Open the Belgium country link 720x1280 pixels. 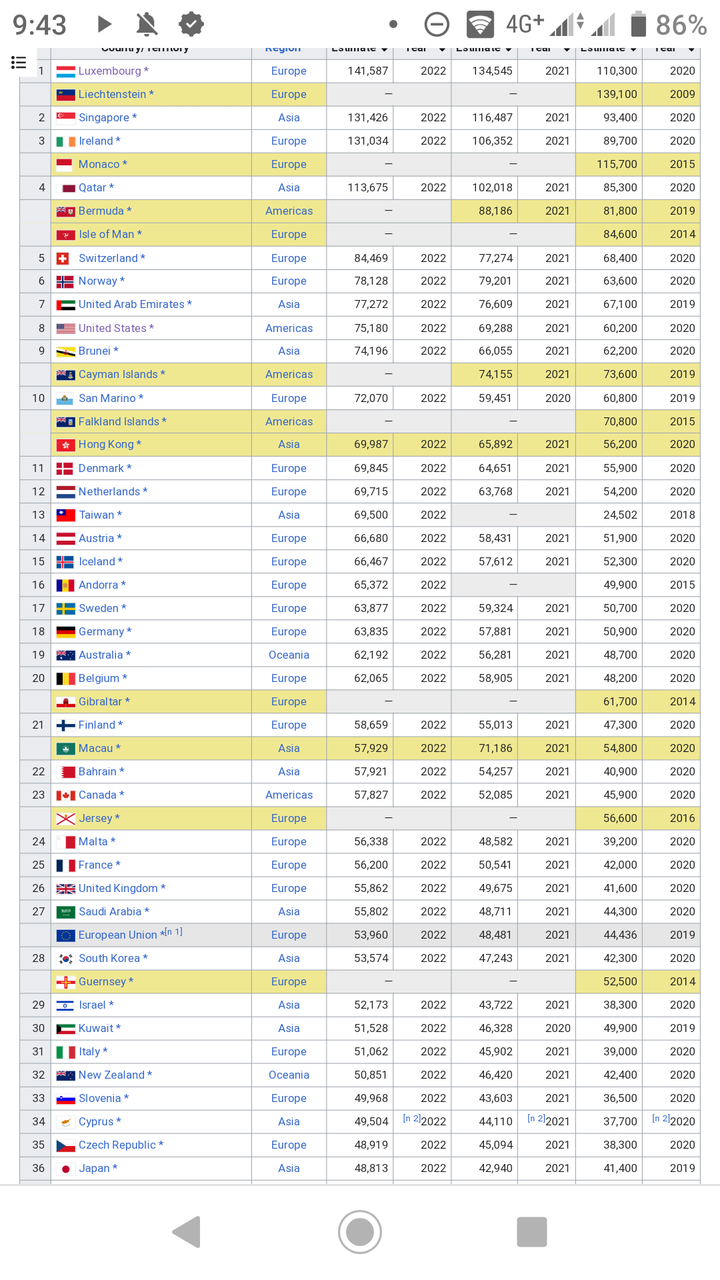(99, 678)
